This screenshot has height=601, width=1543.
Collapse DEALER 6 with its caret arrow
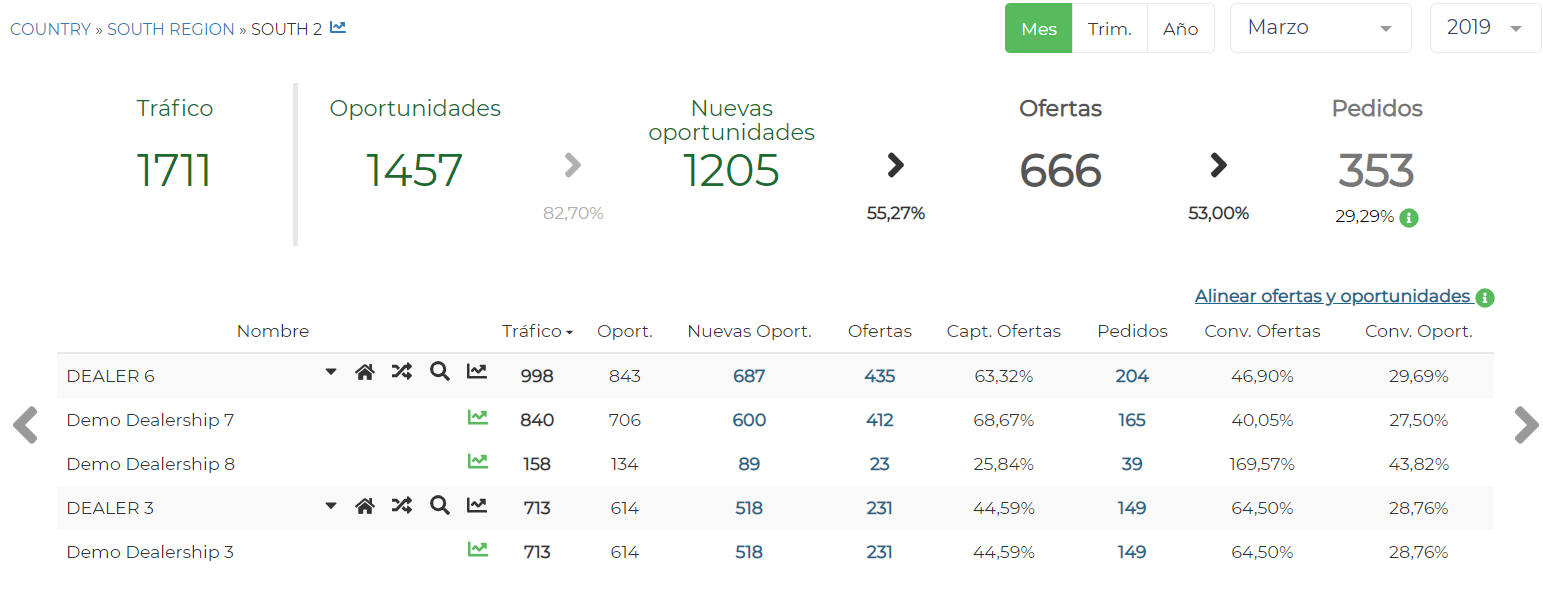(x=331, y=373)
